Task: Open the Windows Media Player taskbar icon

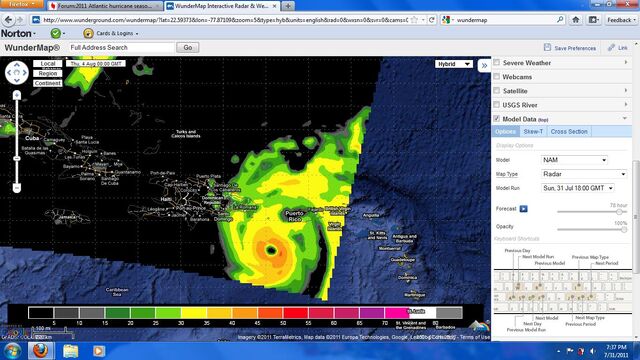Action: tap(98, 351)
